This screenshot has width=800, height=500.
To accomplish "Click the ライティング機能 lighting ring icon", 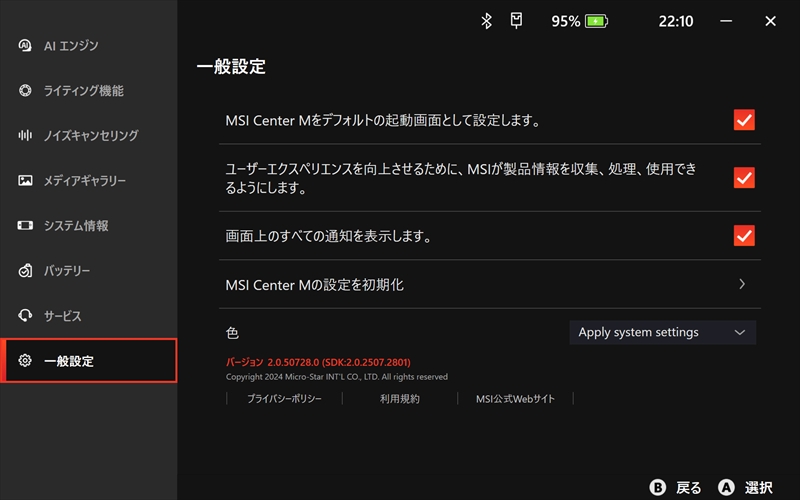I will pos(25,90).
